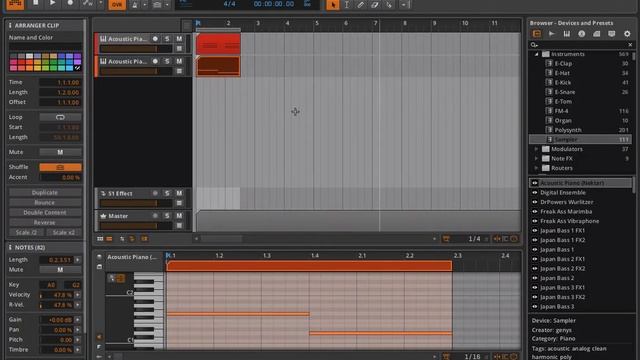Expand the Note FX folder
Image resolution: width=640 pixels, height=360 pixels.
pyautogui.click(x=536, y=158)
